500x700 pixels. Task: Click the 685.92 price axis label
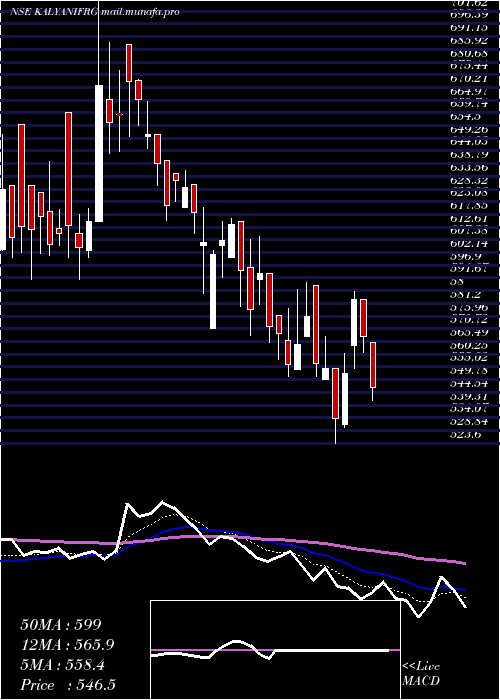click(471, 40)
